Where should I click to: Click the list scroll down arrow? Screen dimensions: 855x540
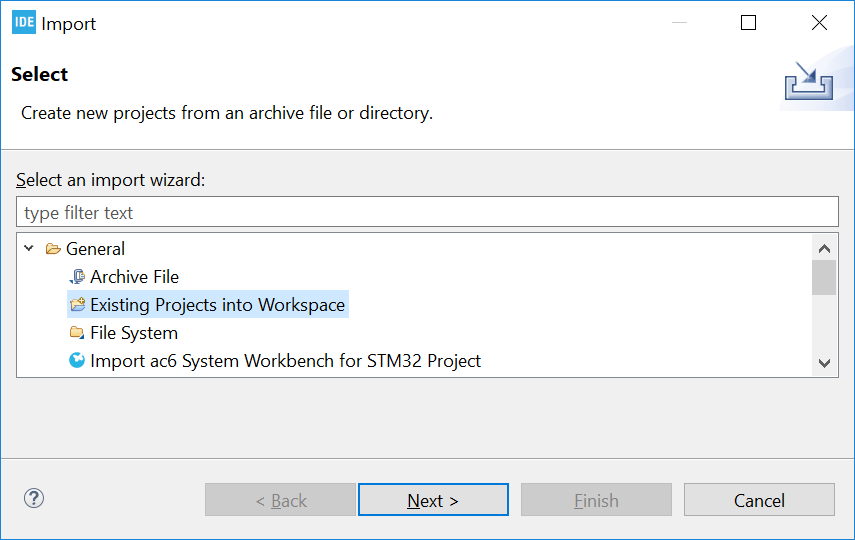pos(824,363)
